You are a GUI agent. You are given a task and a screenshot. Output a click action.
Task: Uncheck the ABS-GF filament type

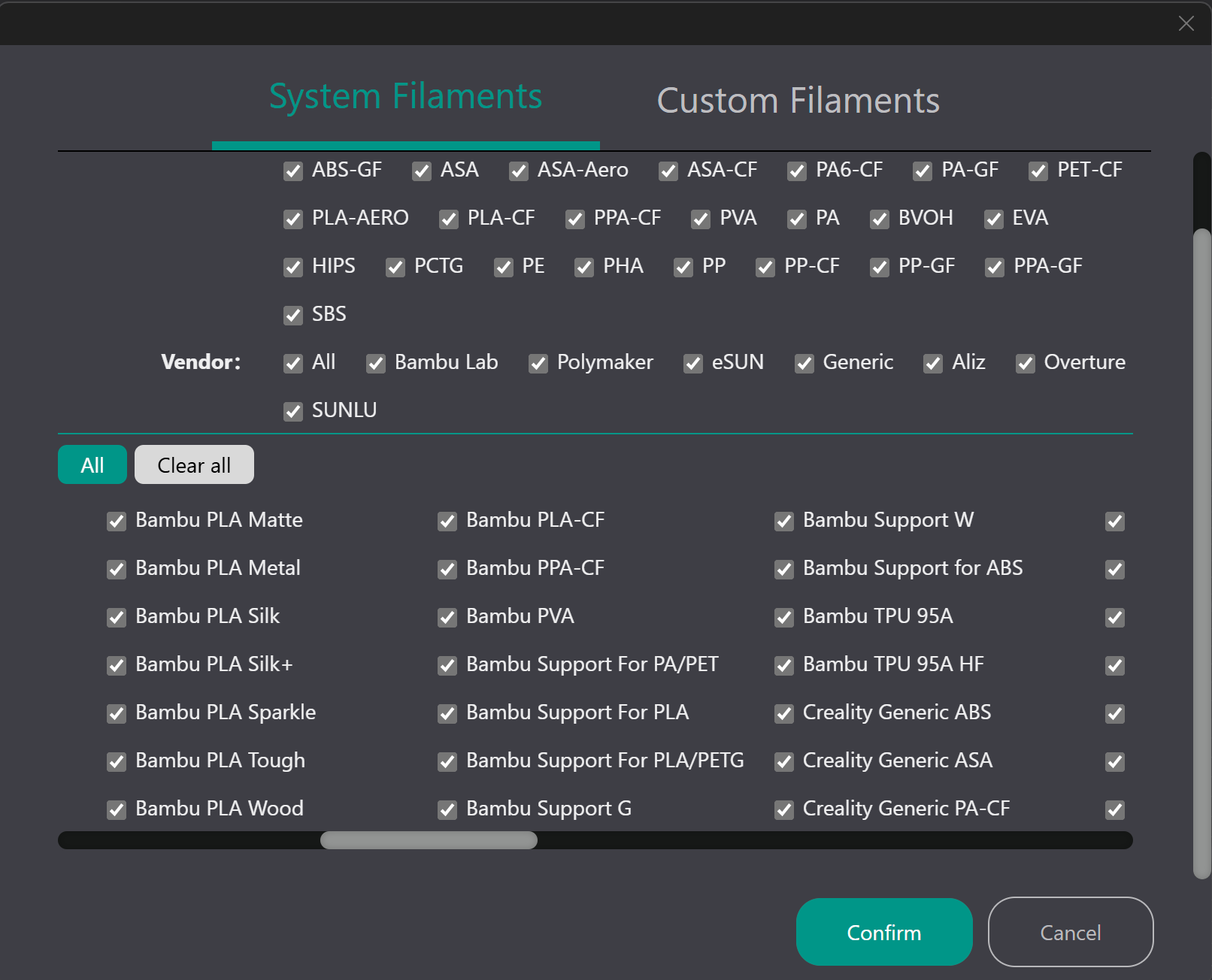click(x=293, y=171)
